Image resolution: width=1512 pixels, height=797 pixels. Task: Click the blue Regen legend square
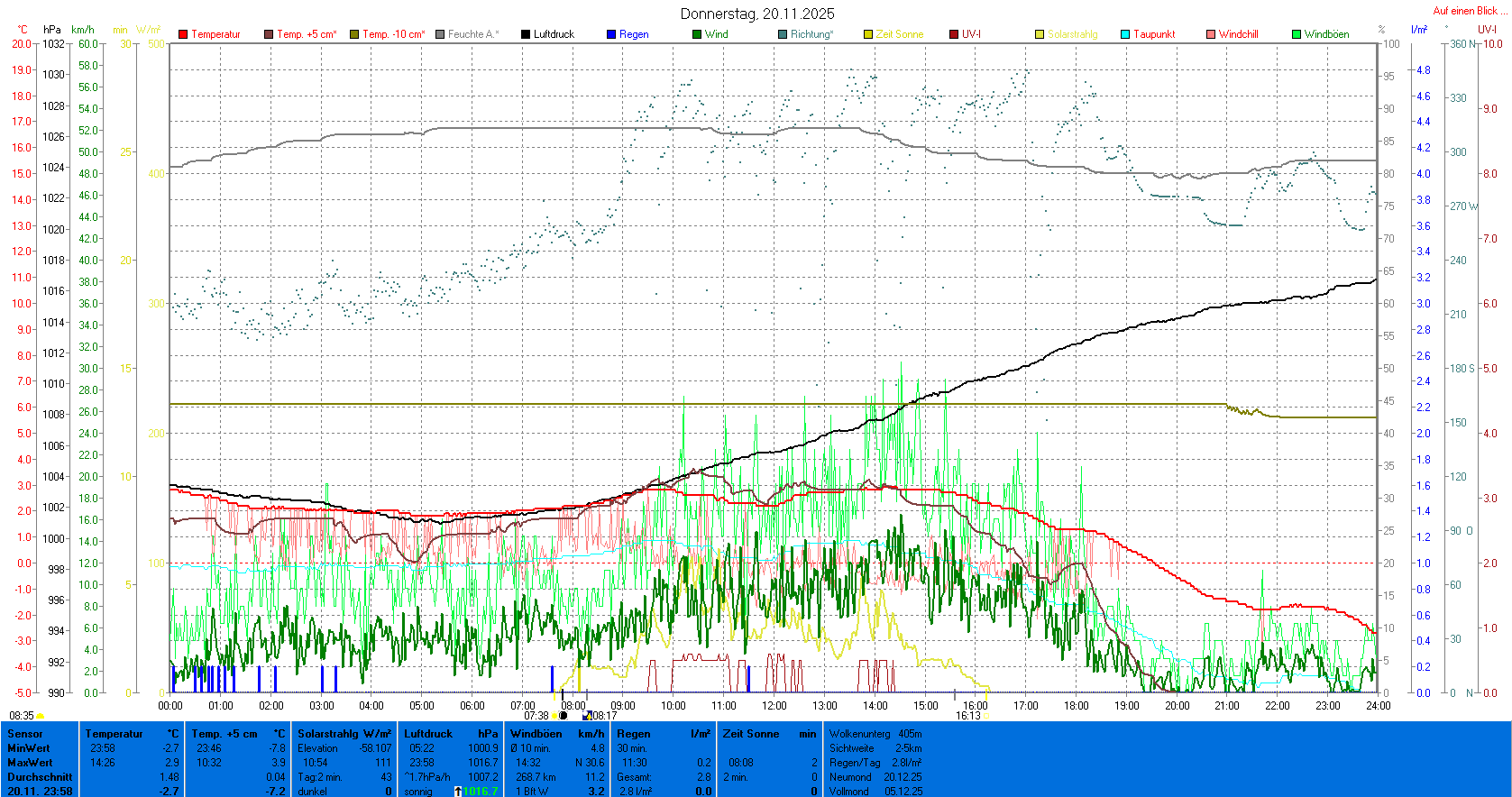tap(611, 34)
